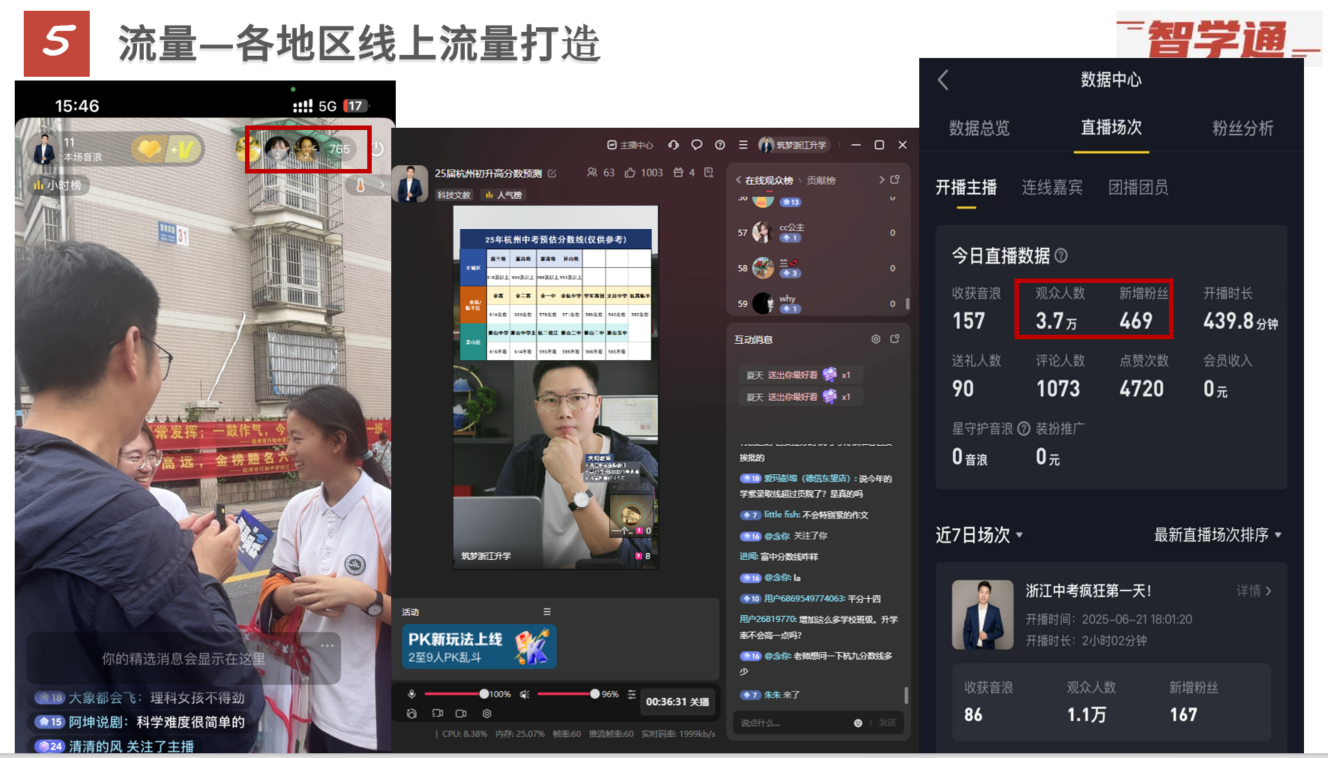Click the 发送 send button

pyautogui.click(x=887, y=723)
